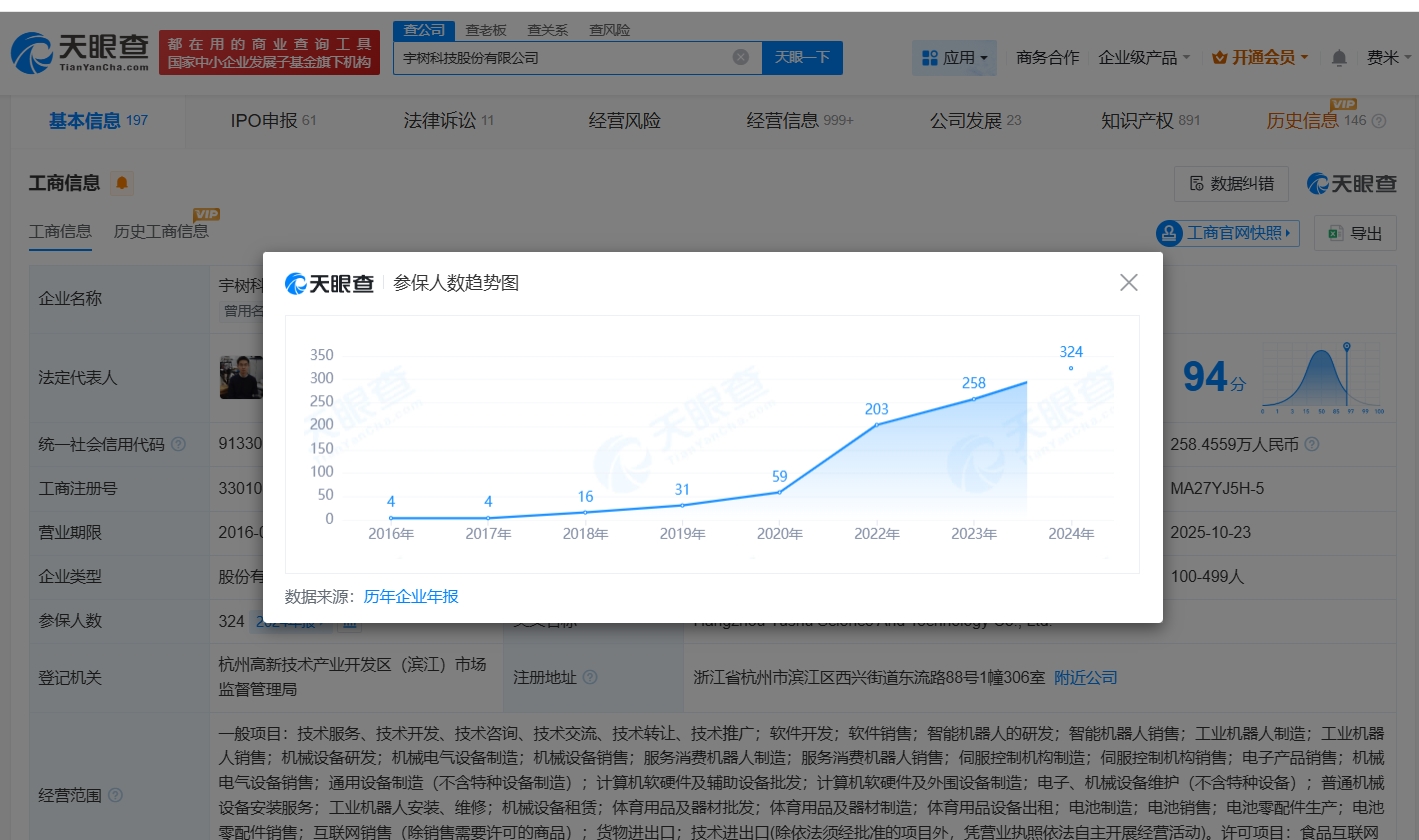The height and width of the screenshot is (840, 1419).
Task: Click 数据纠错 button
Action: (1231, 183)
